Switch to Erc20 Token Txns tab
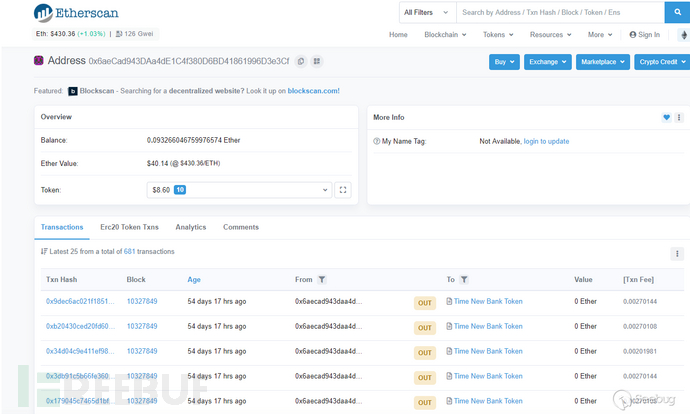690x414 pixels. click(129, 227)
